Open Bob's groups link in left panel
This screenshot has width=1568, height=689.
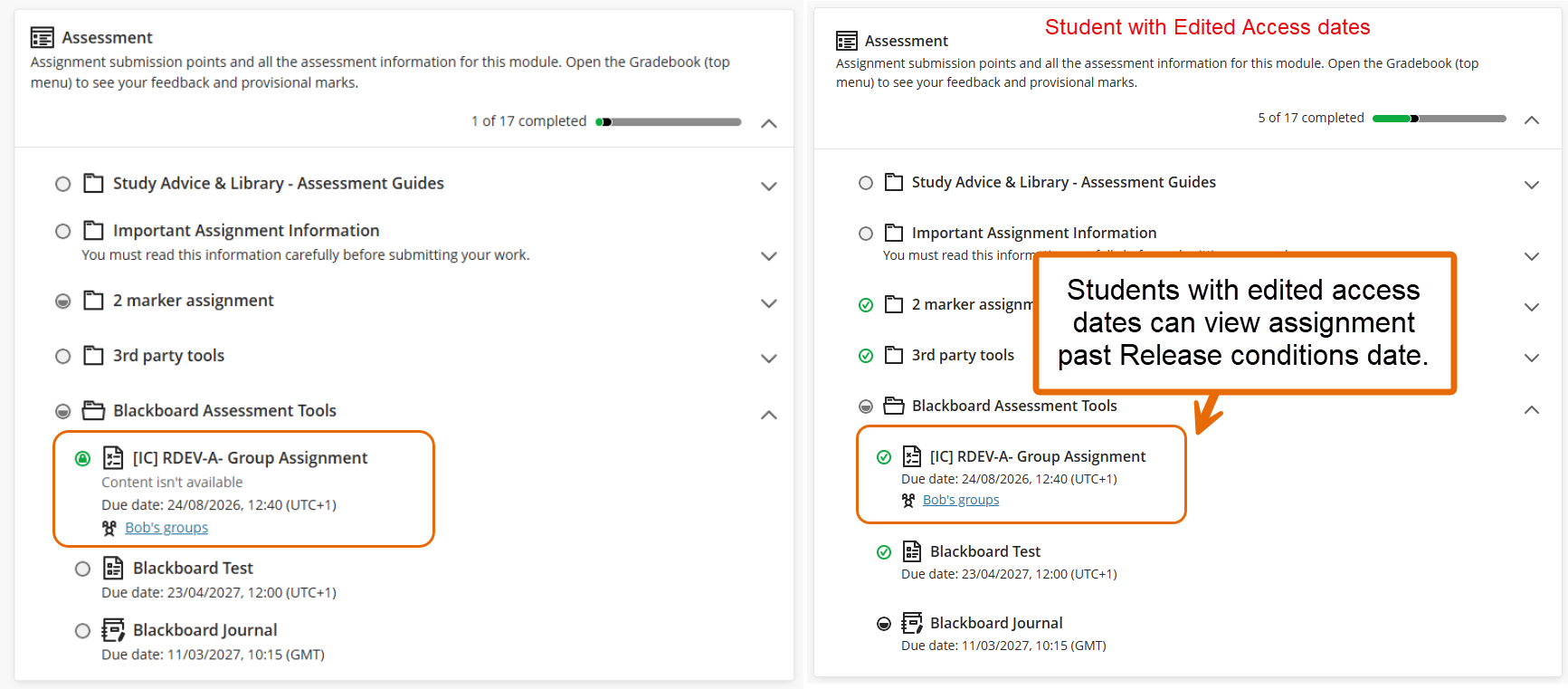click(x=166, y=528)
